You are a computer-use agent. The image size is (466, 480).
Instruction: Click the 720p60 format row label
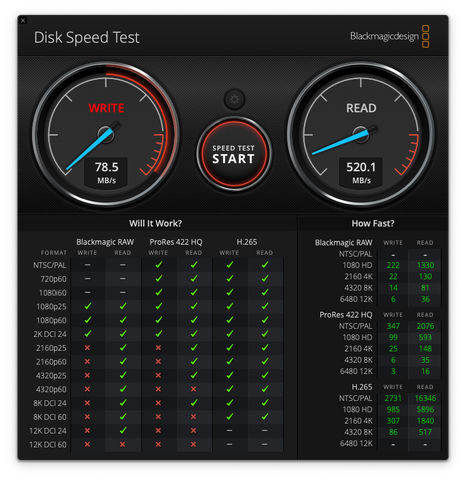[x=53, y=279]
